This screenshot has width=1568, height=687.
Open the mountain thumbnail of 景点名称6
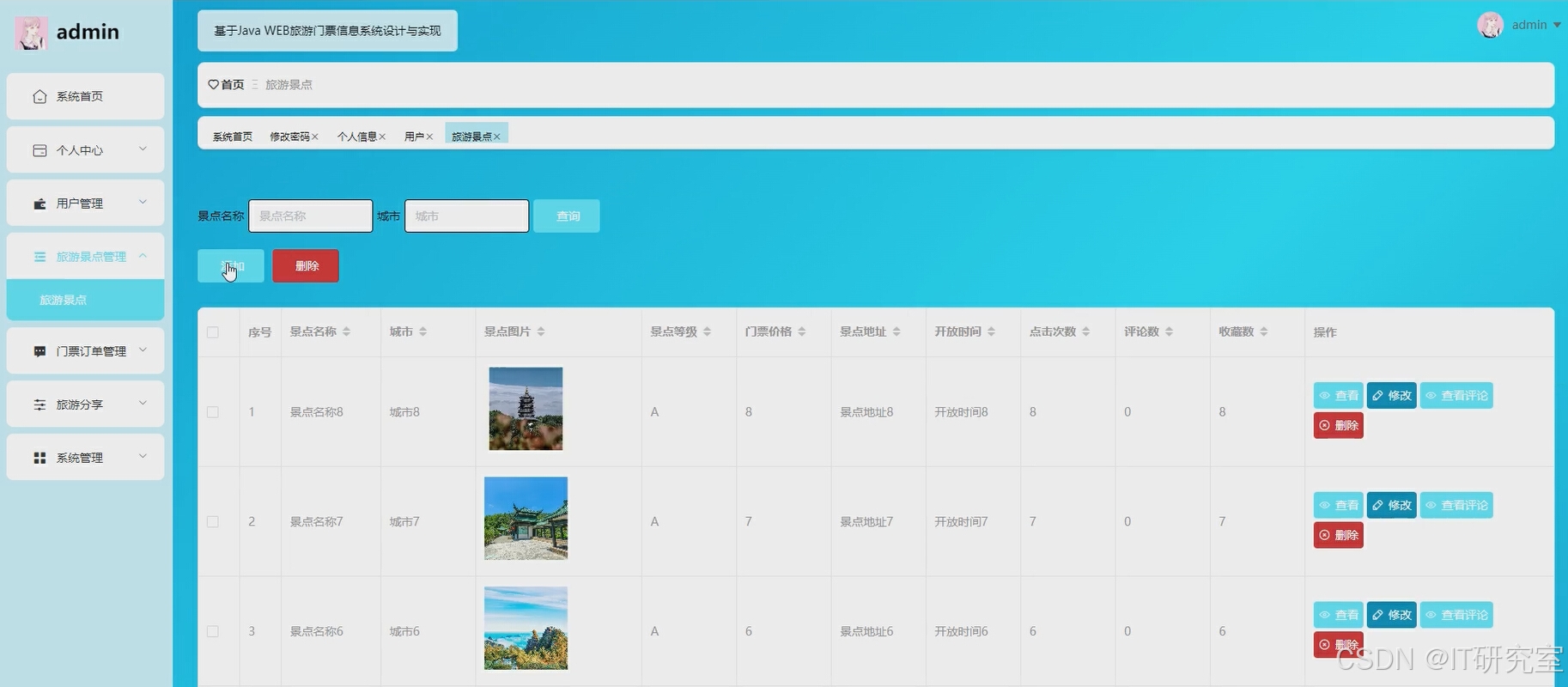click(526, 629)
